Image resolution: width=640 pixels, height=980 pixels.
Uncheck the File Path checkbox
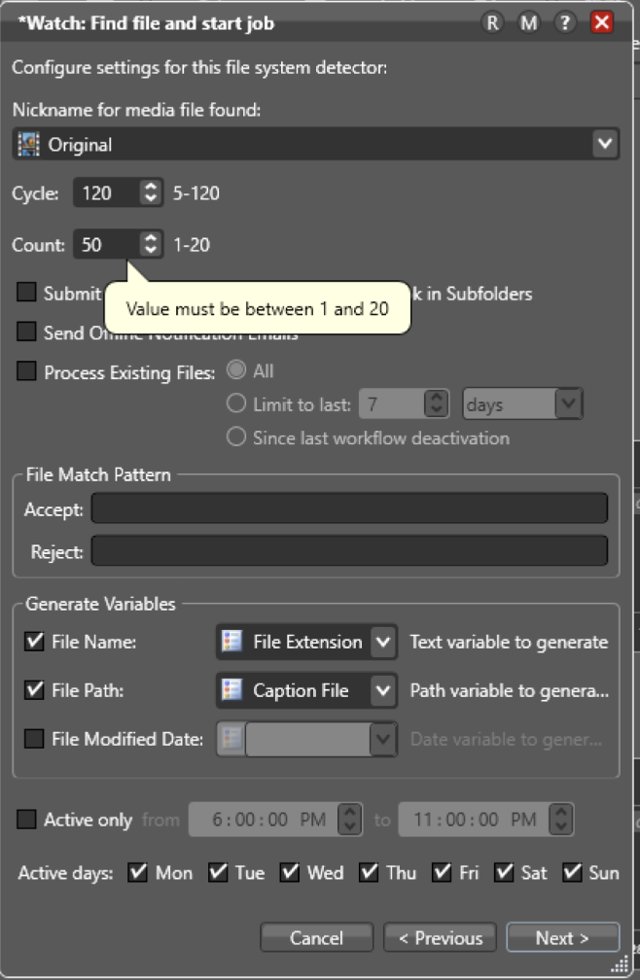(34, 690)
